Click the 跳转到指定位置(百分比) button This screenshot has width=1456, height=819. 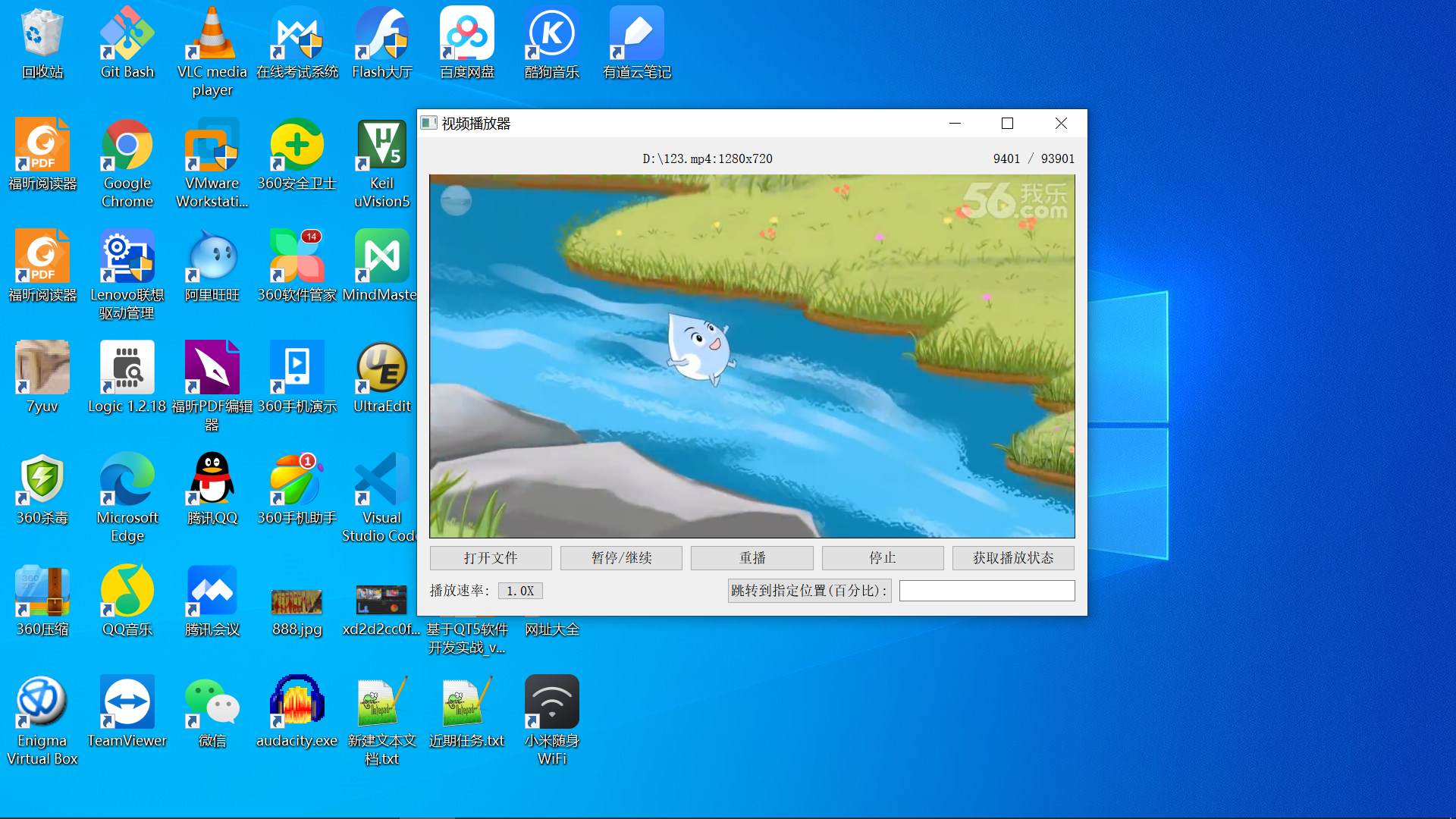tap(809, 591)
